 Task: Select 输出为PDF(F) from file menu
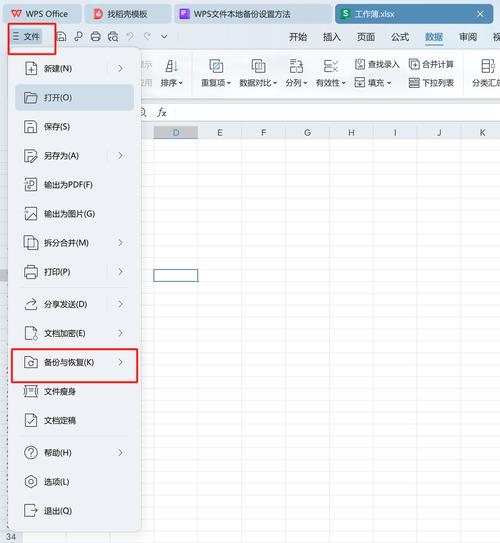click(x=74, y=185)
